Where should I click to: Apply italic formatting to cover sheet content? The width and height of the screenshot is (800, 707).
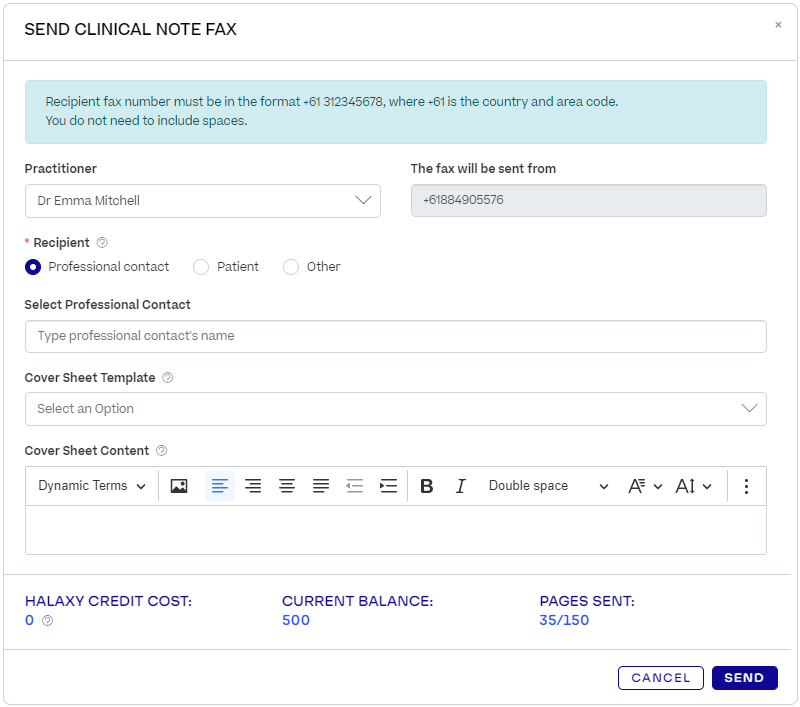click(461, 485)
